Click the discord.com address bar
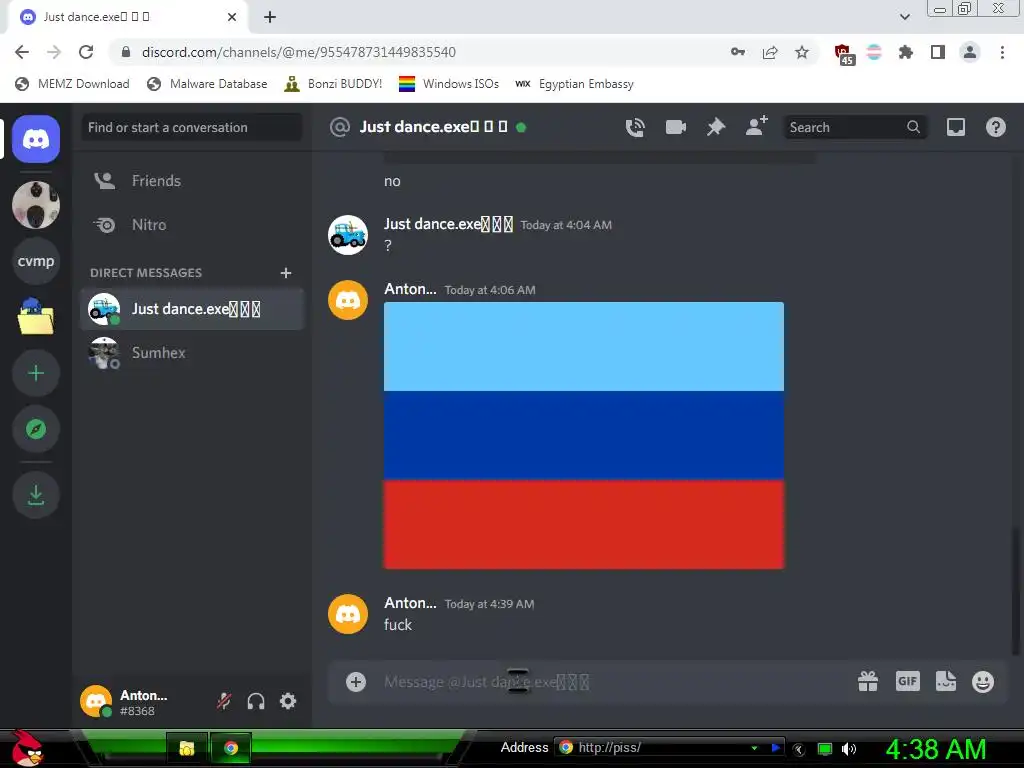This screenshot has width=1024, height=768. (x=418, y=52)
